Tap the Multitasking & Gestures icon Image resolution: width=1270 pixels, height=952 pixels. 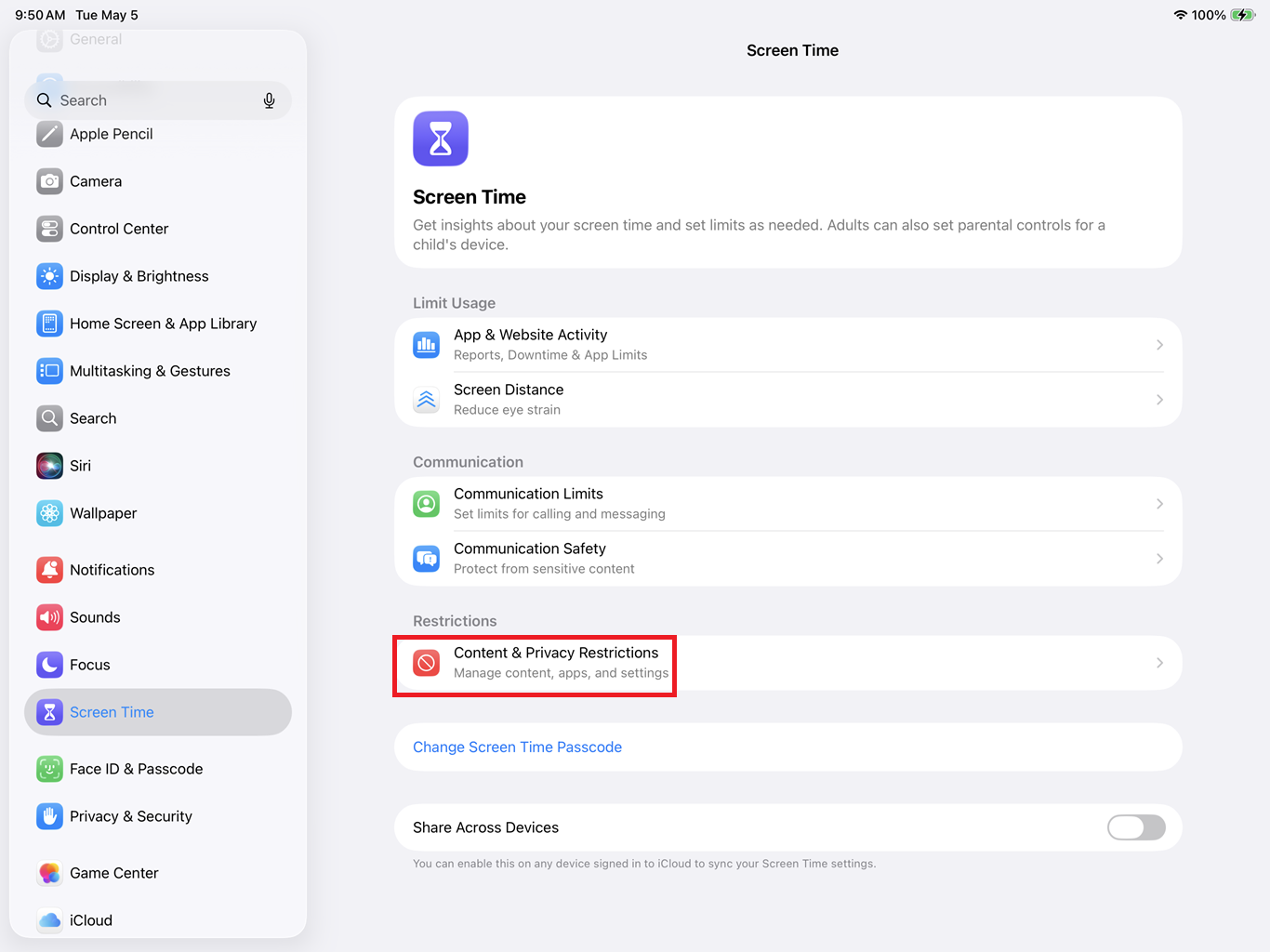click(49, 371)
